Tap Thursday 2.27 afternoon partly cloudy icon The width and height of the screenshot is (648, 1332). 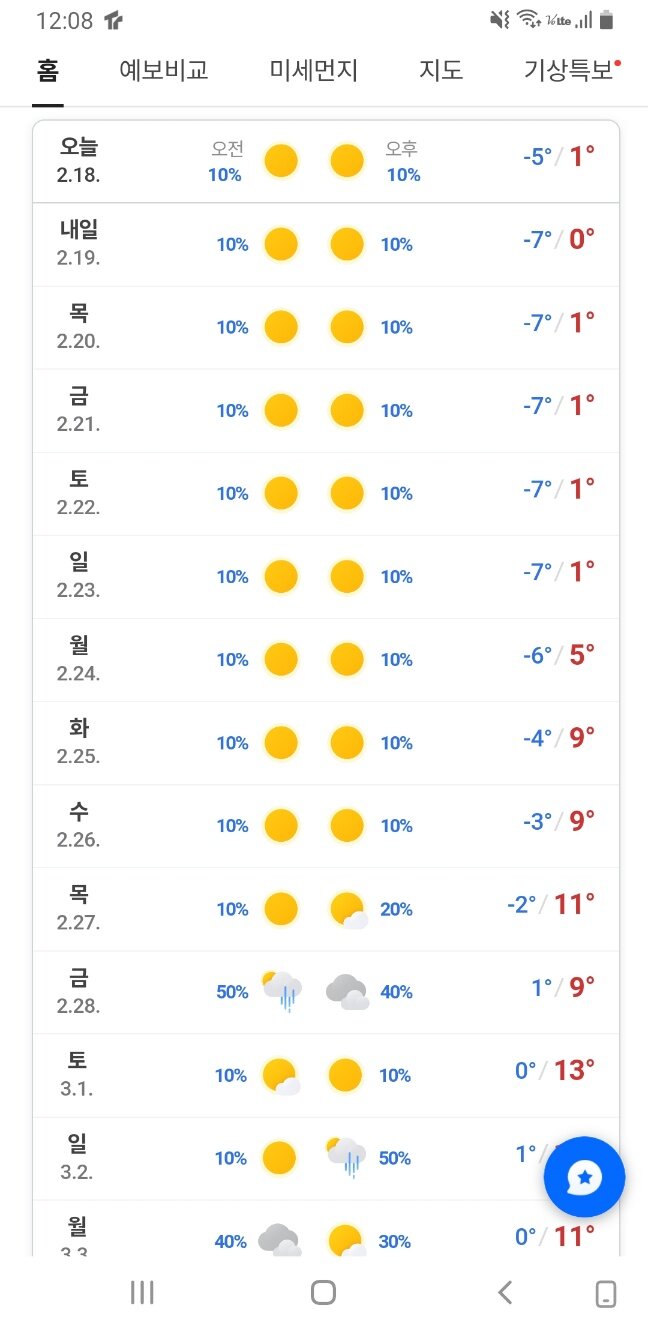(348, 909)
